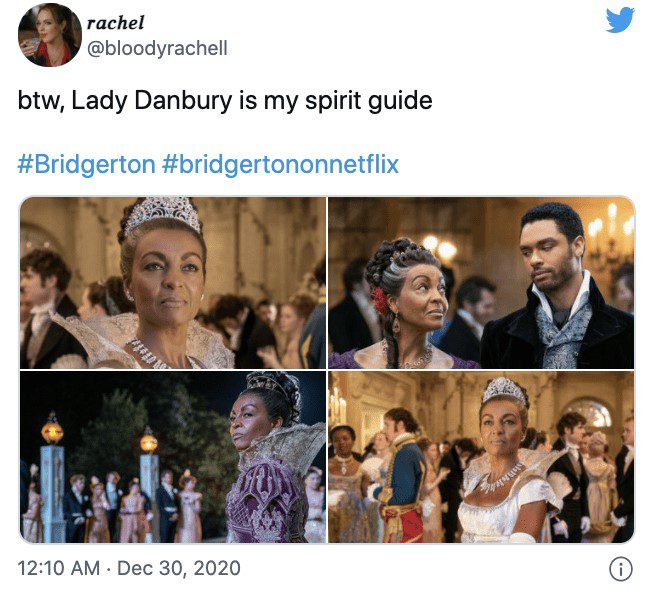
Task: Select the tiara in the top-left photo
Action: [163, 214]
